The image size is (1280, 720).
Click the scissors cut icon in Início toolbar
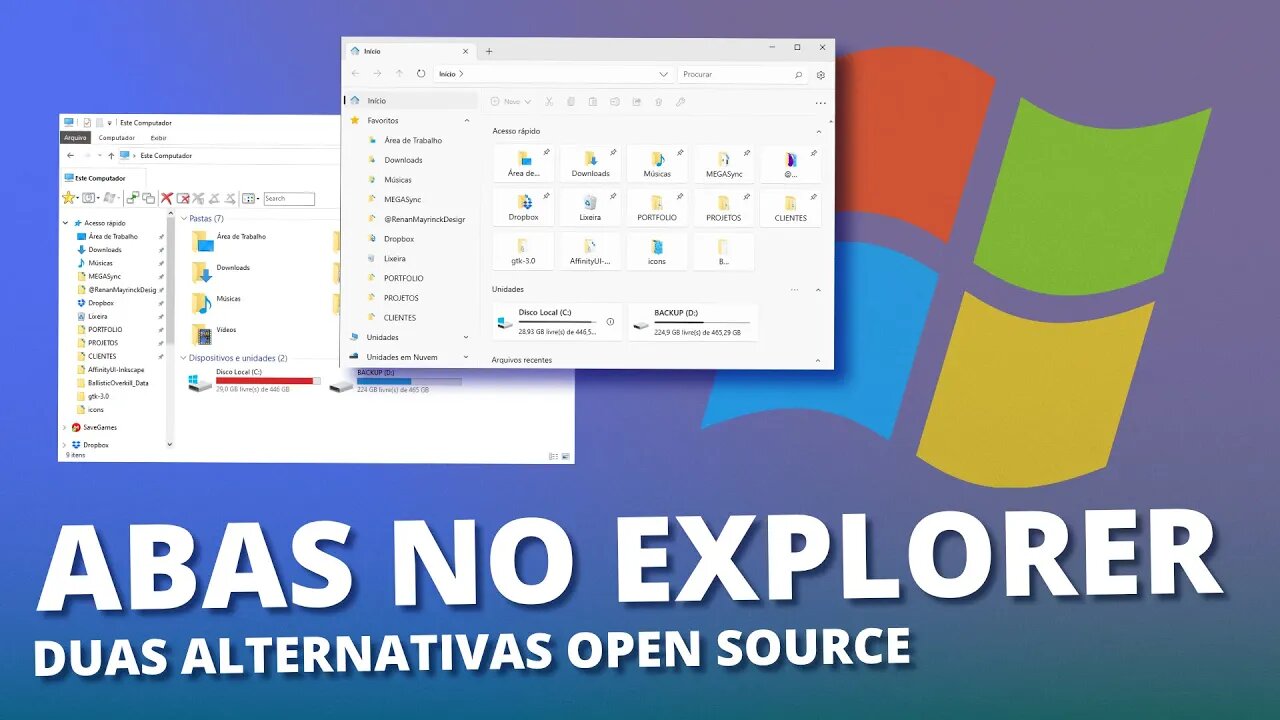tap(549, 102)
